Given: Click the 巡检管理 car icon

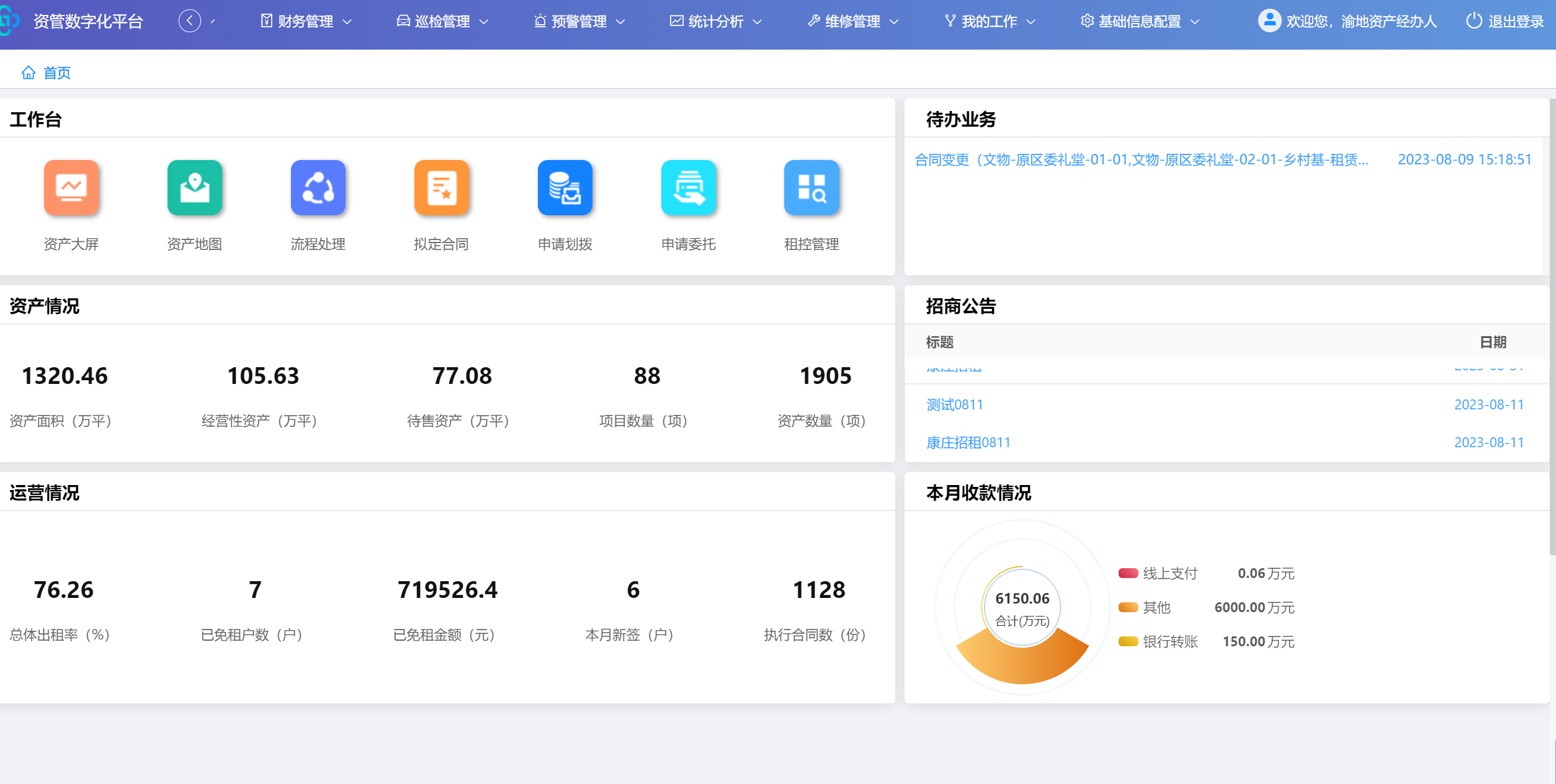Looking at the screenshot, I should click(403, 21).
